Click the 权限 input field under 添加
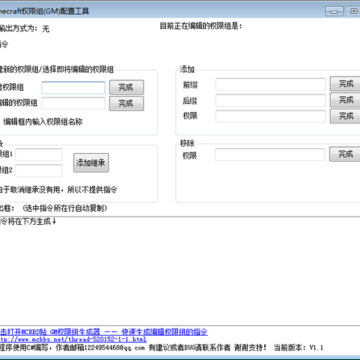The image size is (360, 360). tap(270, 116)
